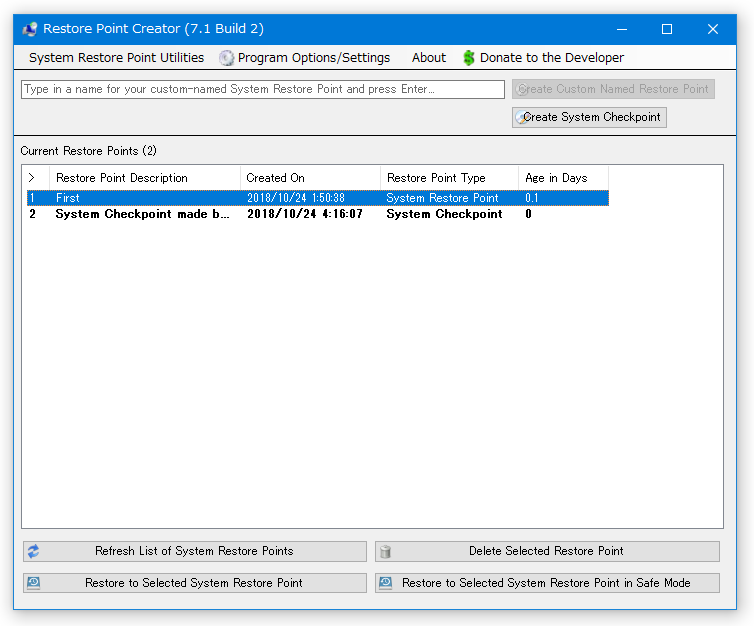Open Program Options/Settings menu
The image size is (754, 626).
(305, 58)
